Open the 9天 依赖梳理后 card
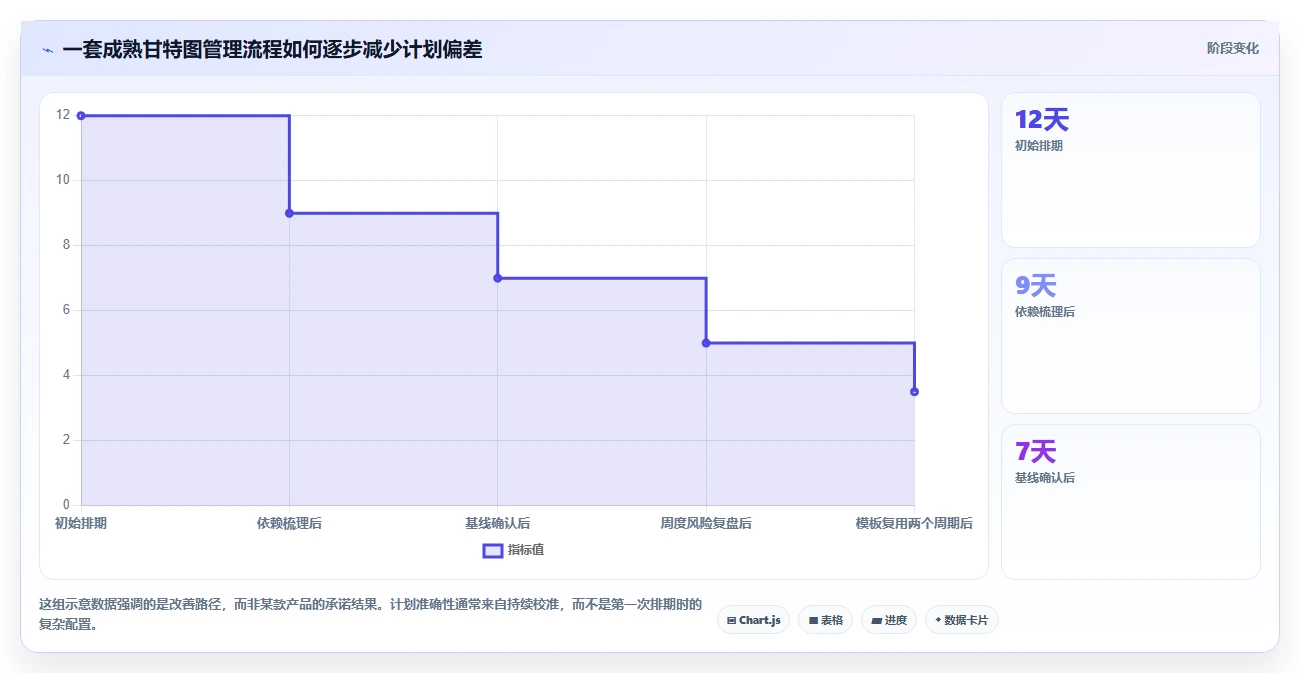The width and height of the screenshot is (1300, 673). point(1131,336)
